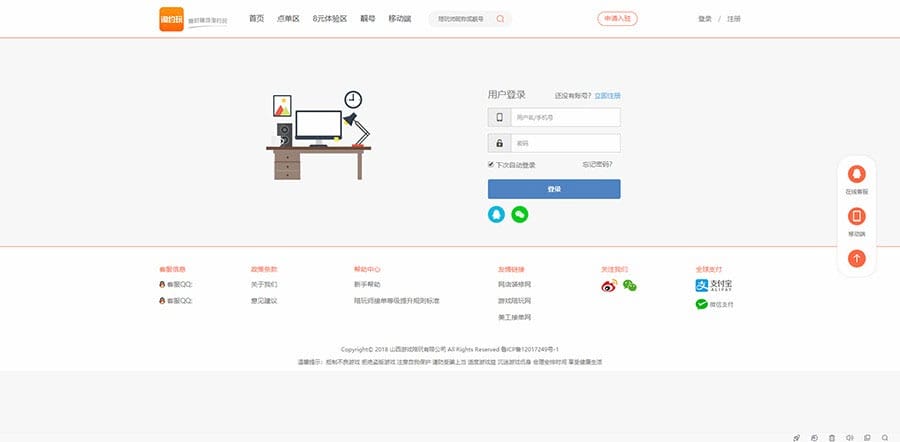Click the 用户登录 heading text
The width and height of the screenshot is (900, 442).
(506, 95)
